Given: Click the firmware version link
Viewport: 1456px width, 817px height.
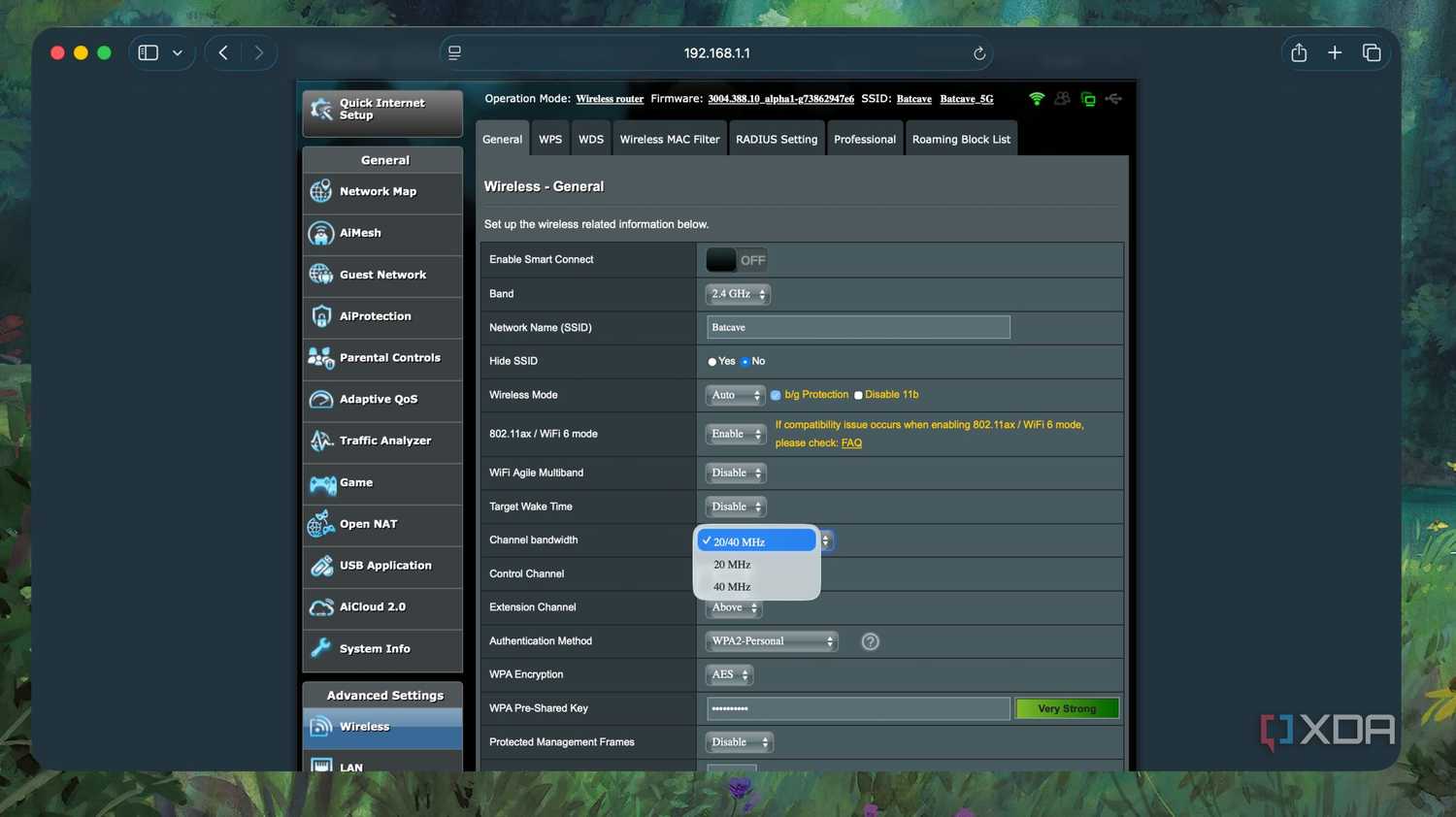Looking at the screenshot, I should (x=781, y=99).
